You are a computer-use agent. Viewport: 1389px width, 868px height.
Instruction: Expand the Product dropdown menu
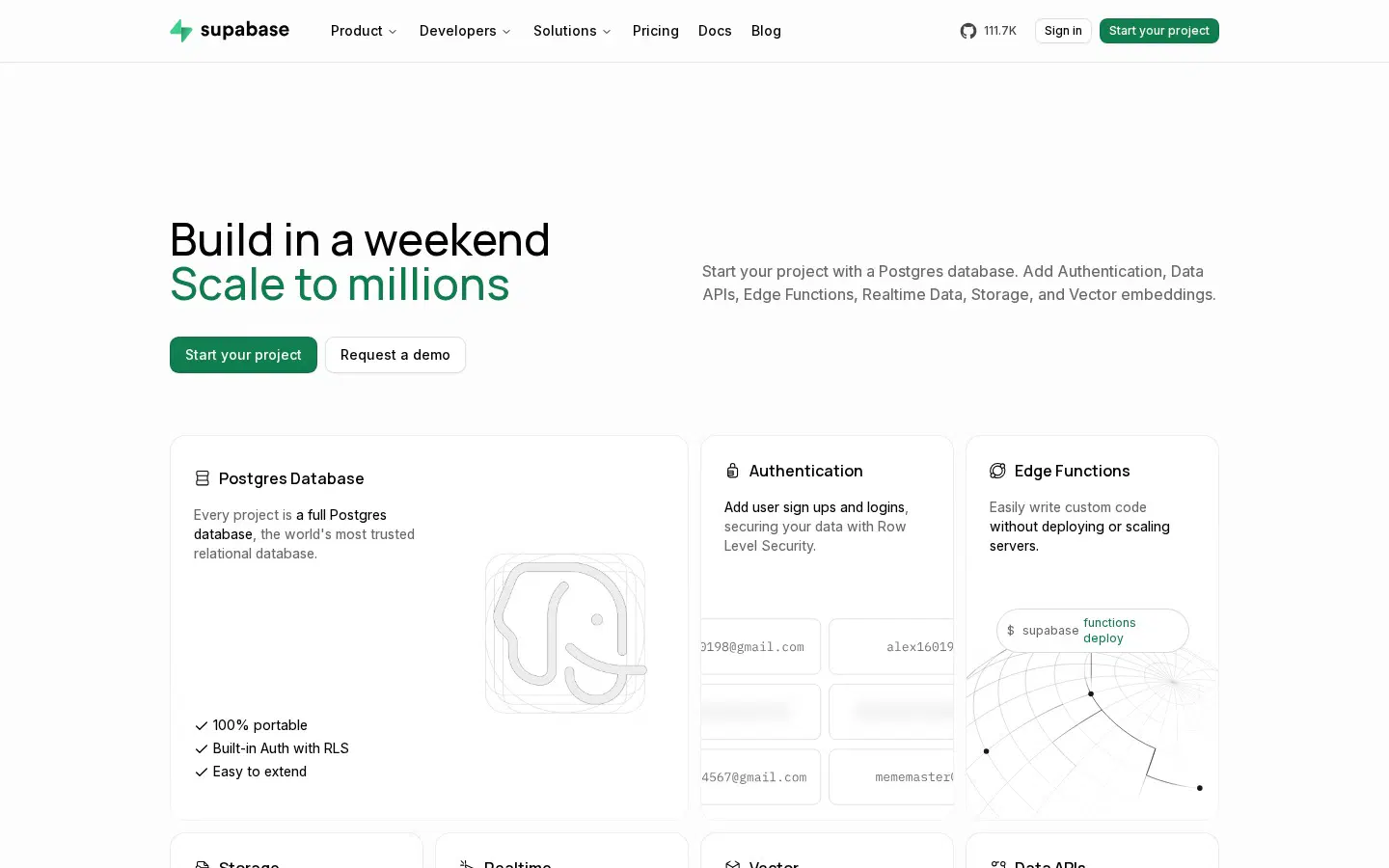364,31
